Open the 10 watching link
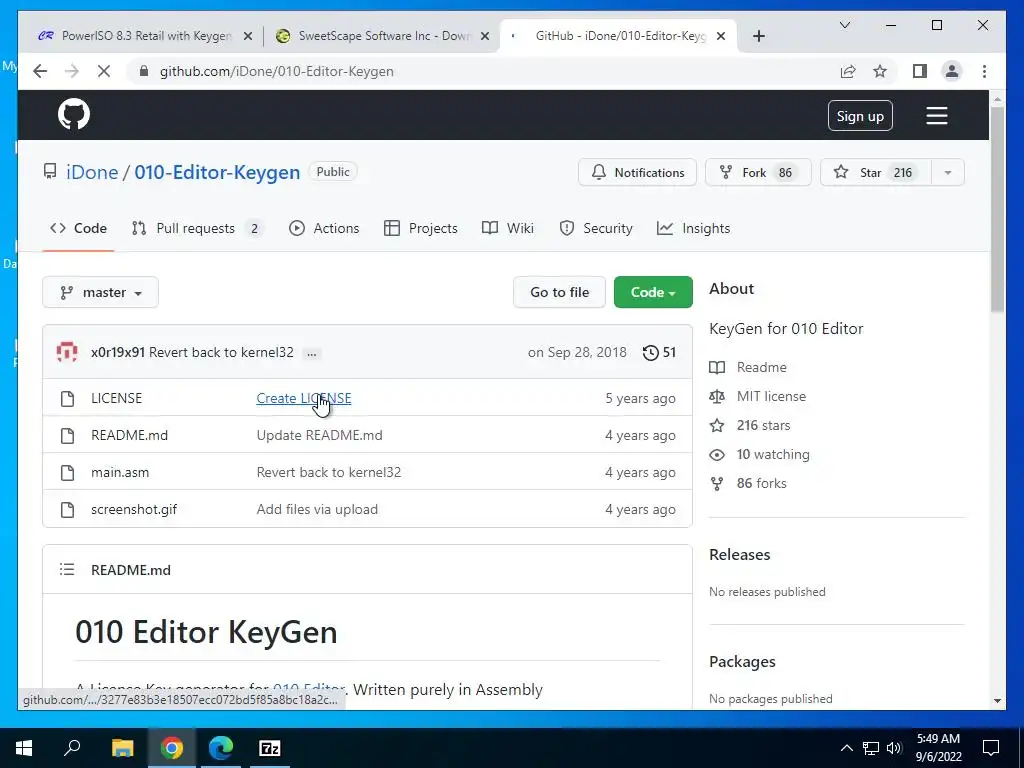 point(760,454)
